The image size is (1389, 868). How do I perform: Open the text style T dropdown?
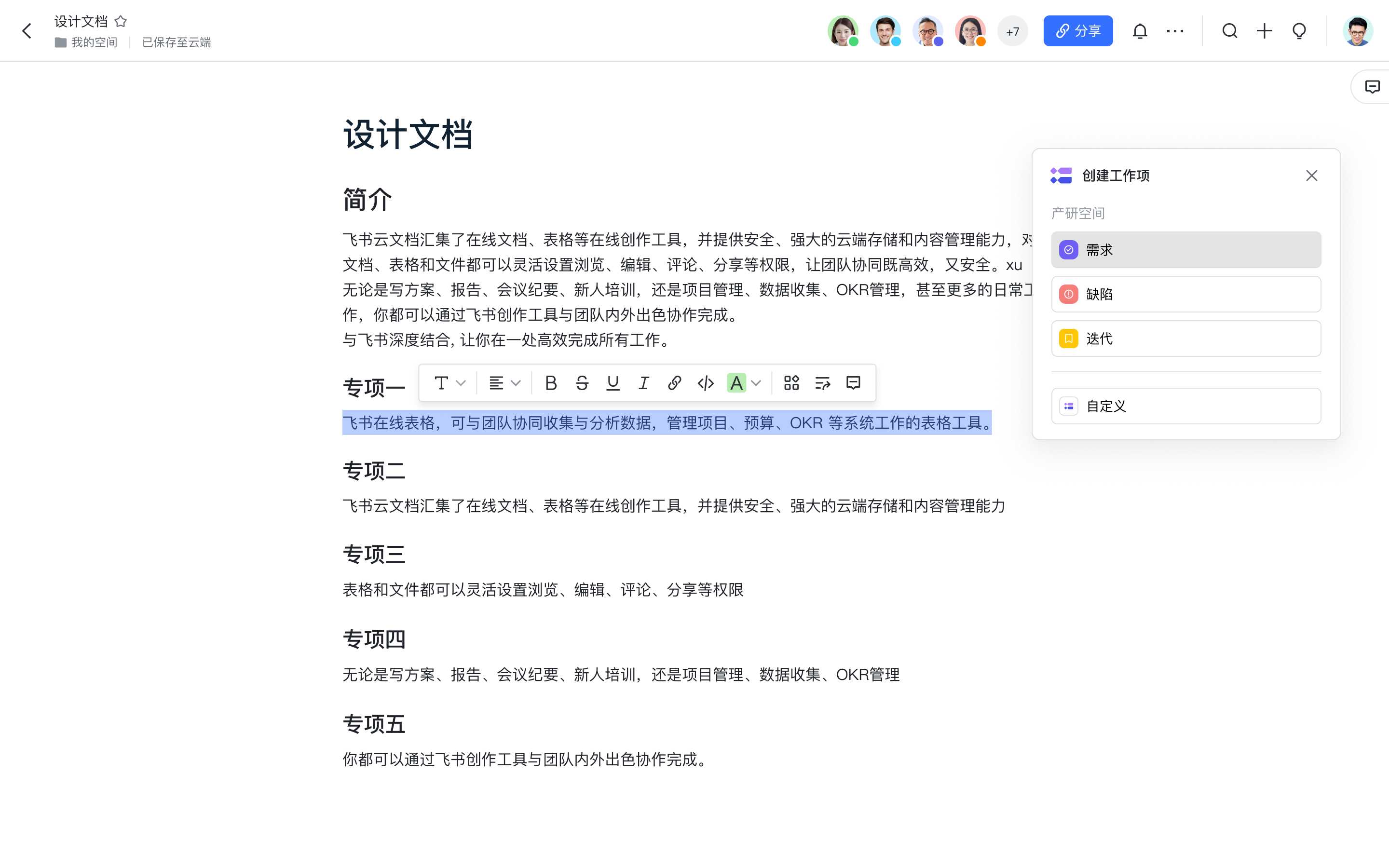click(449, 383)
